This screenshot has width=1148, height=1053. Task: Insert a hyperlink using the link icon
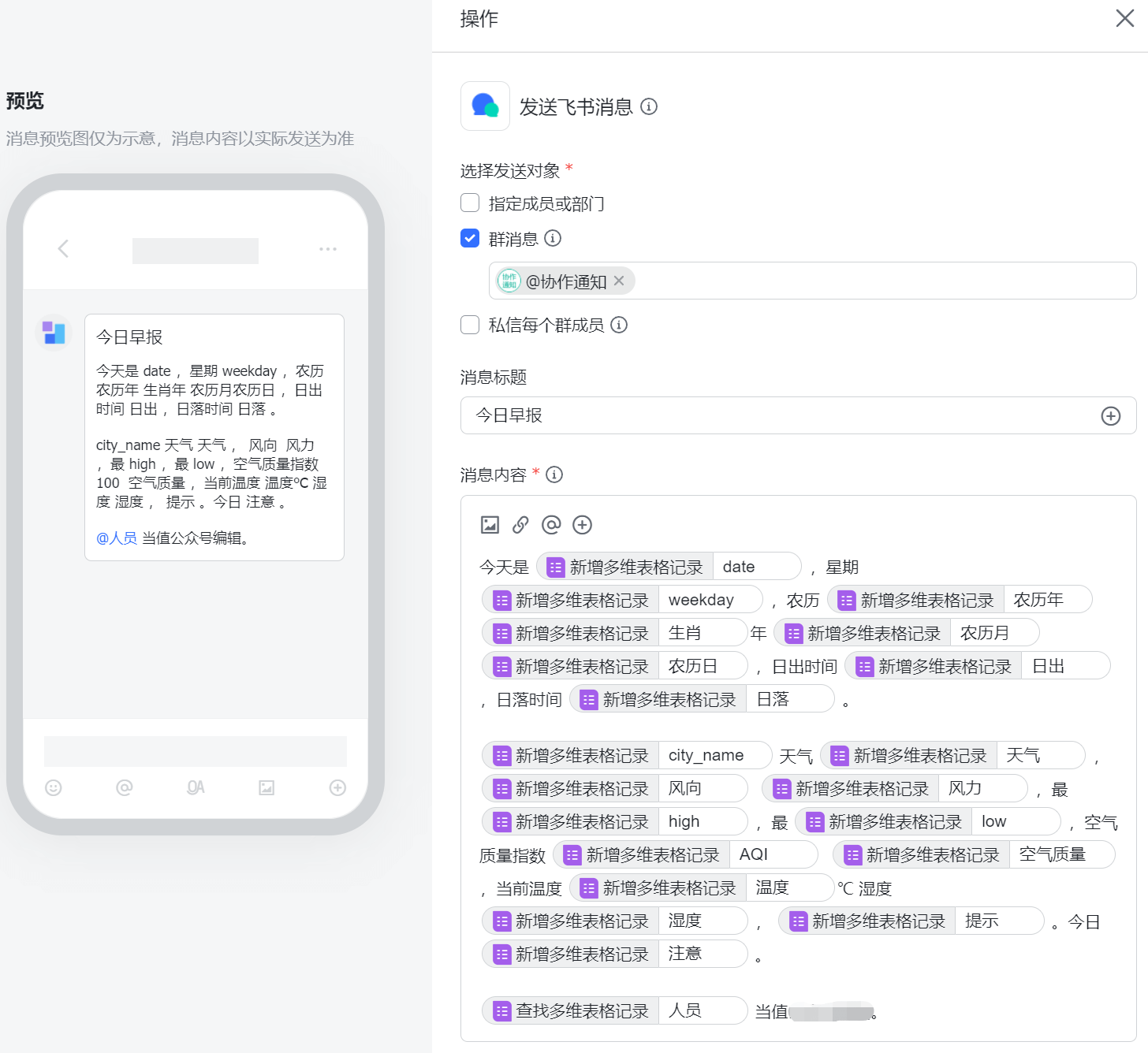click(x=520, y=524)
